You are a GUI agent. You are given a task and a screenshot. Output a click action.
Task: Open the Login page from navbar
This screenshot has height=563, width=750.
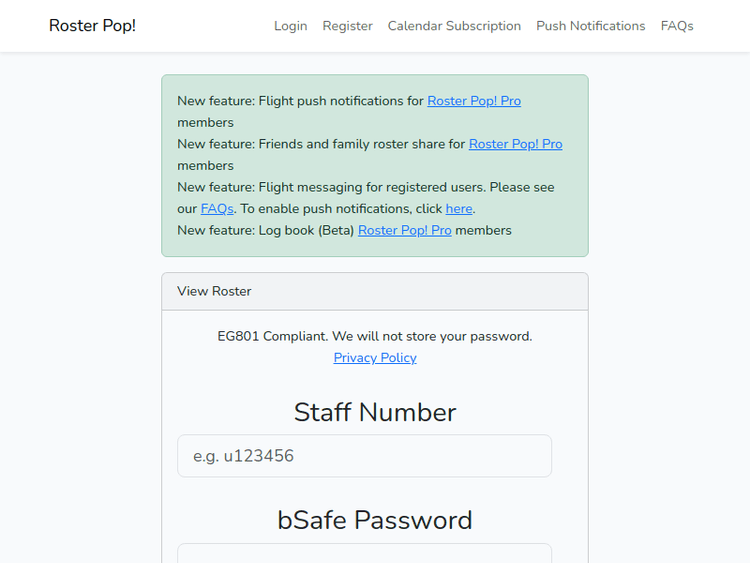coord(290,26)
